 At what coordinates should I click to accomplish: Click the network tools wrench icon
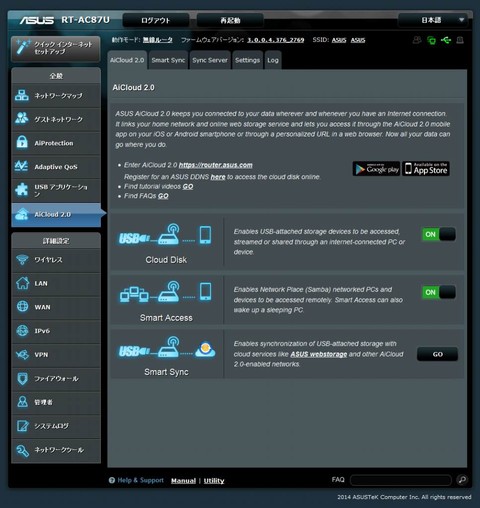point(22,450)
